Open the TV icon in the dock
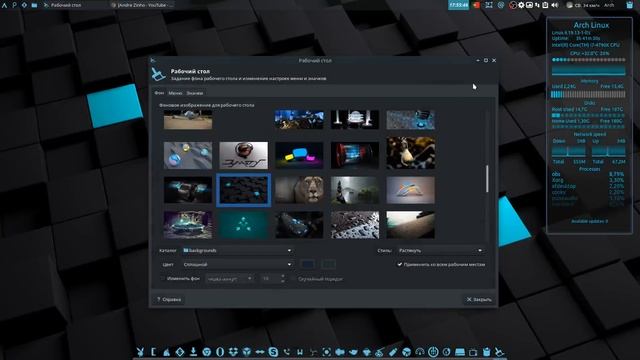 [x=473, y=352]
